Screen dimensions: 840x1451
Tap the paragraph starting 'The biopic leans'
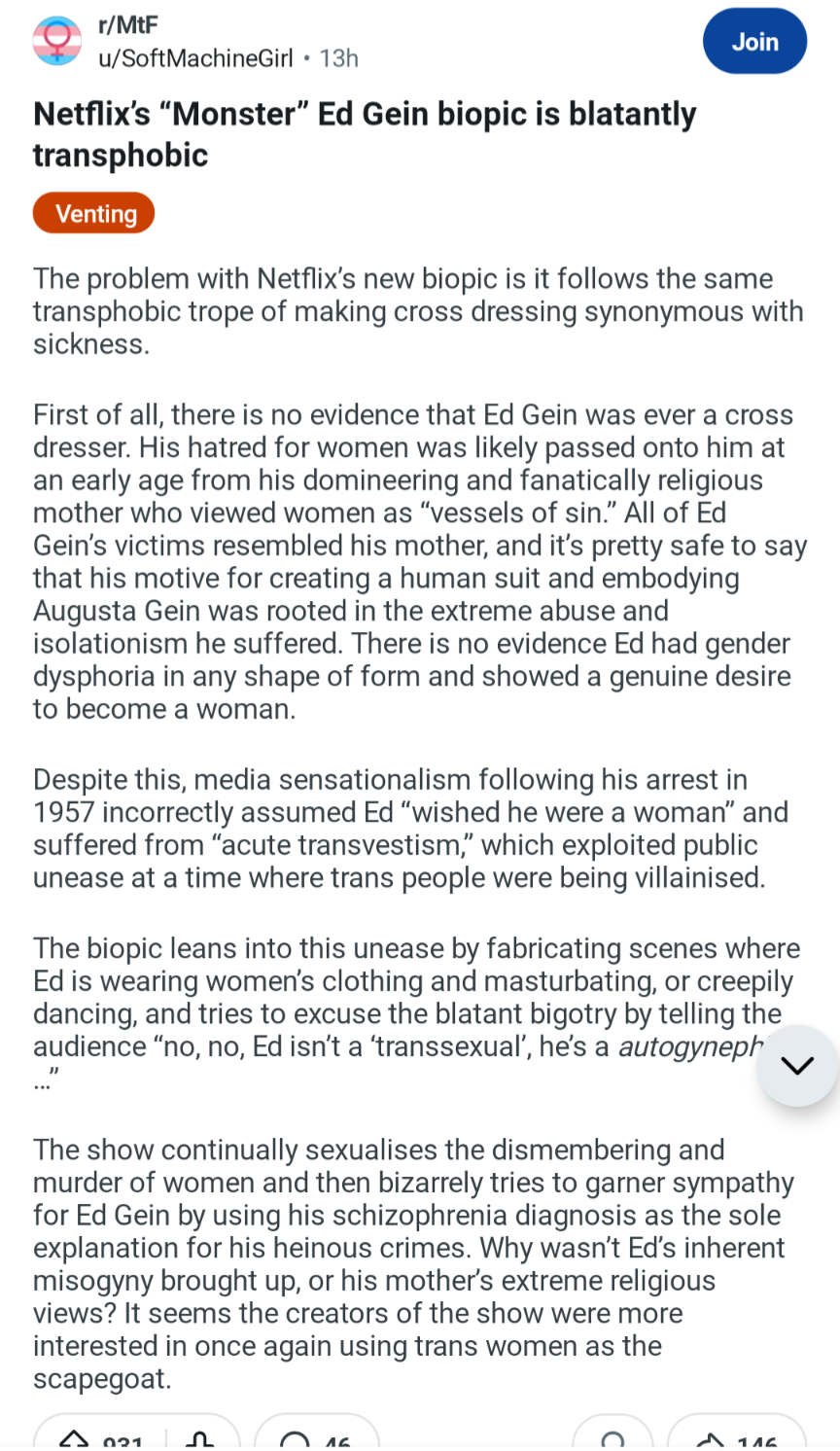click(418, 1013)
